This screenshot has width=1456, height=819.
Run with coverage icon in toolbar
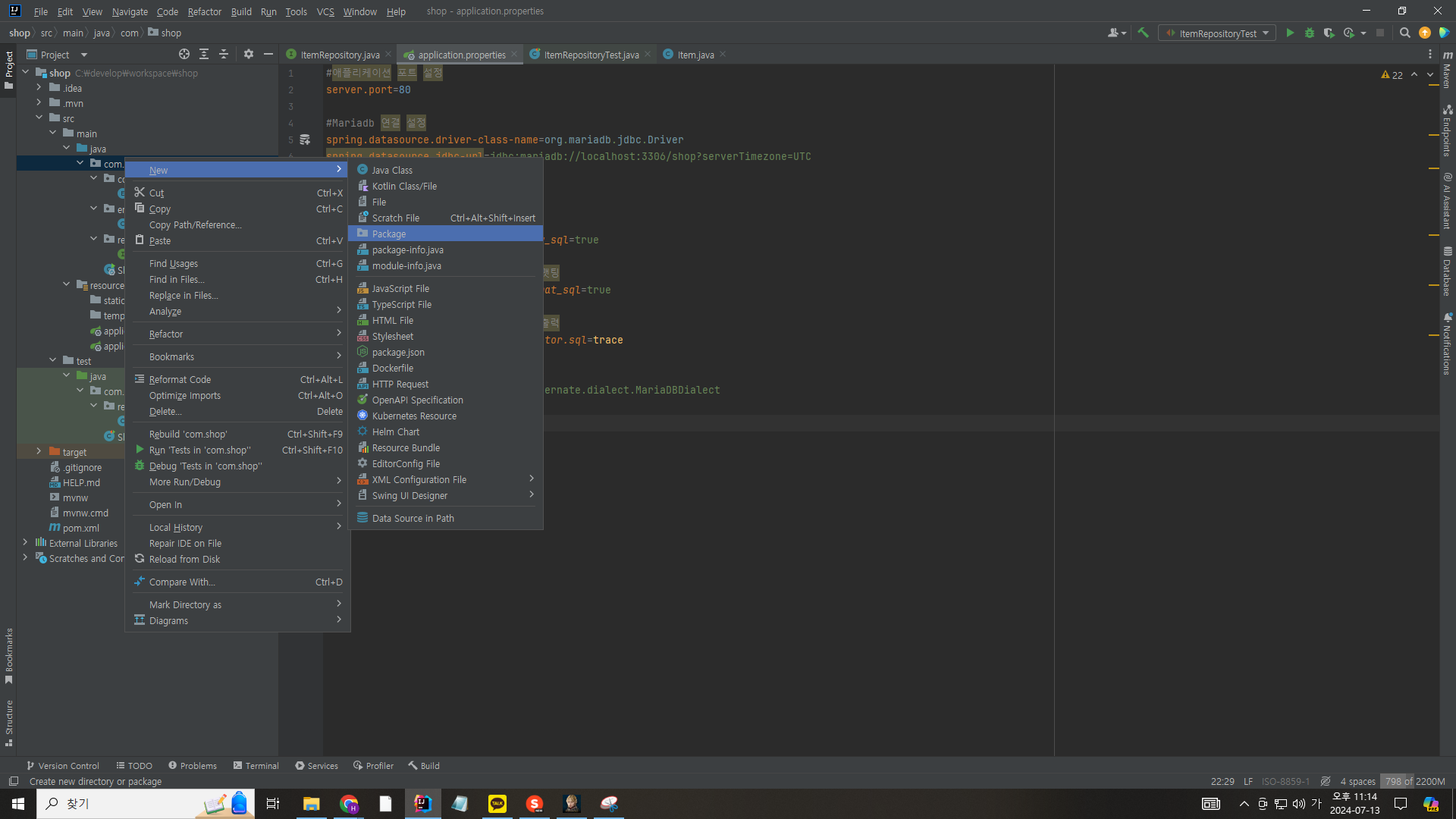coord(1329,33)
